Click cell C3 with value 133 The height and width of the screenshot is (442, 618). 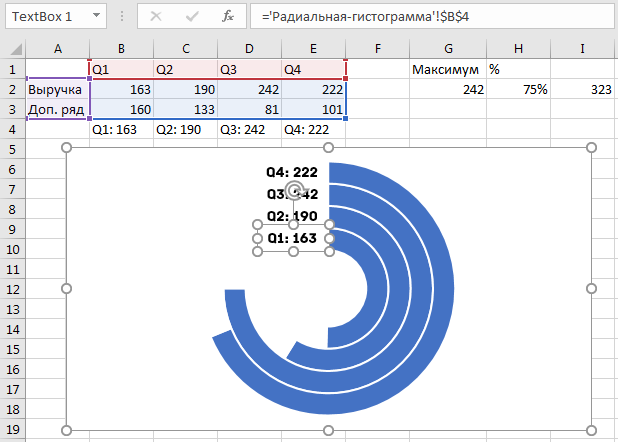[186, 109]
